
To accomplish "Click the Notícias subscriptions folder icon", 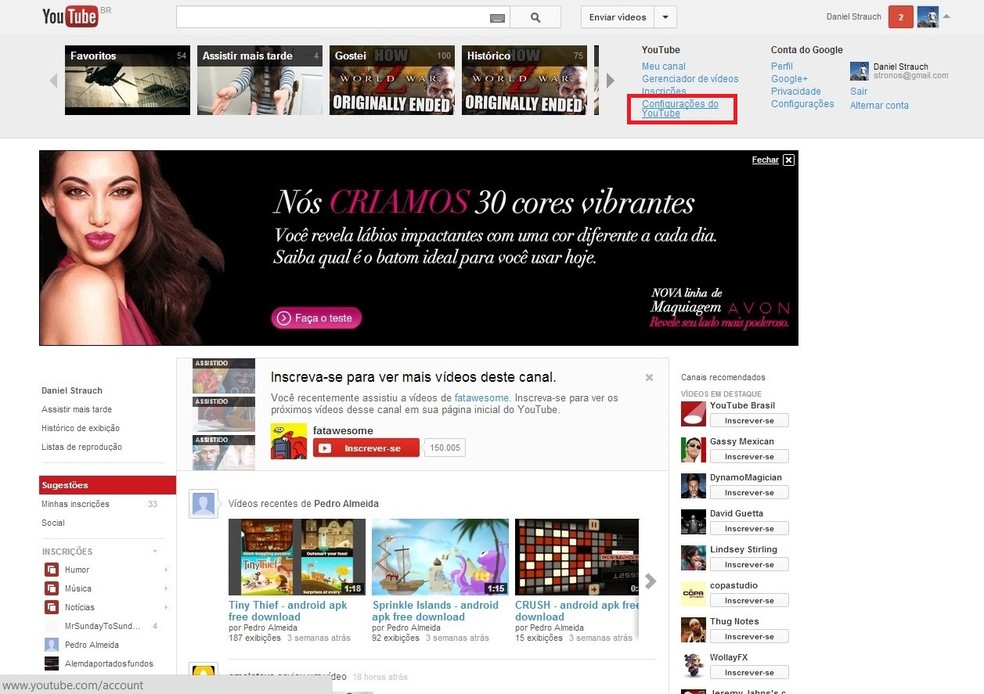I will click(51, 608).
